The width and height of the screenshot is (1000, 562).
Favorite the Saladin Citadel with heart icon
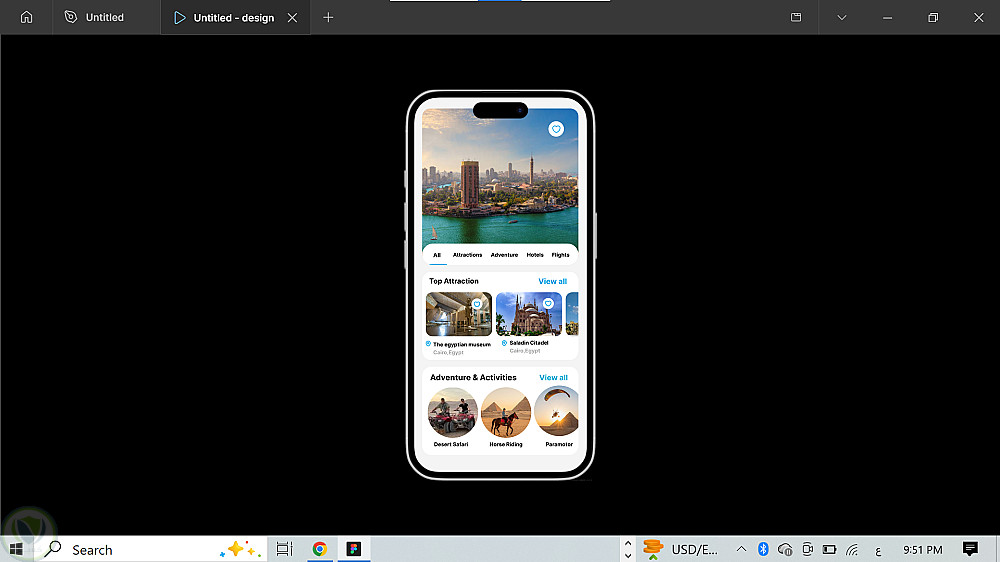coord(548,304)
